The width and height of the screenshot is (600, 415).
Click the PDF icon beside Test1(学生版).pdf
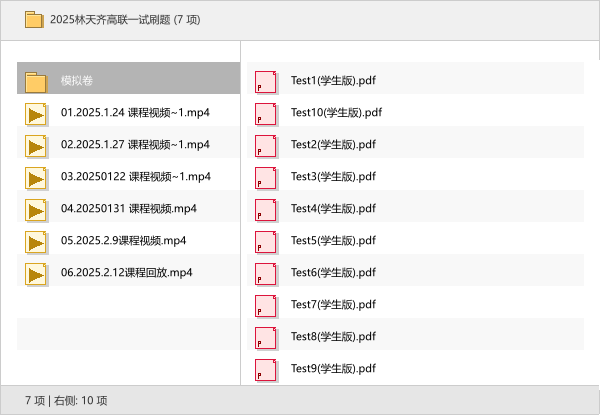[x=265, y=81]
